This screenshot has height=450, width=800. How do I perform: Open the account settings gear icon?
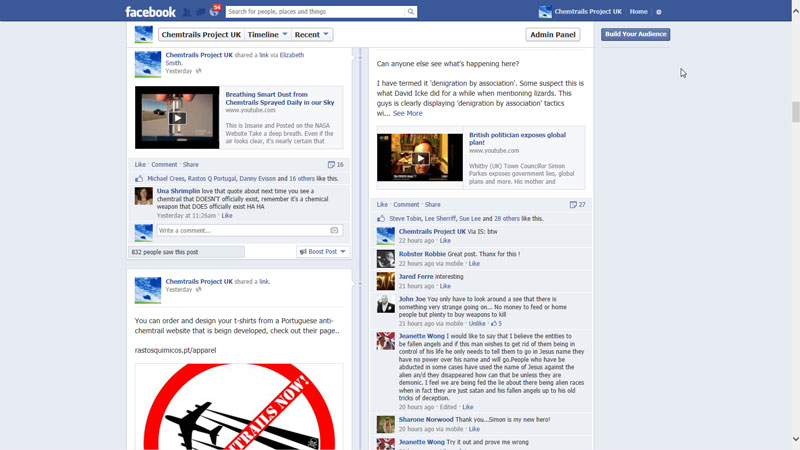tap(659, 12)
